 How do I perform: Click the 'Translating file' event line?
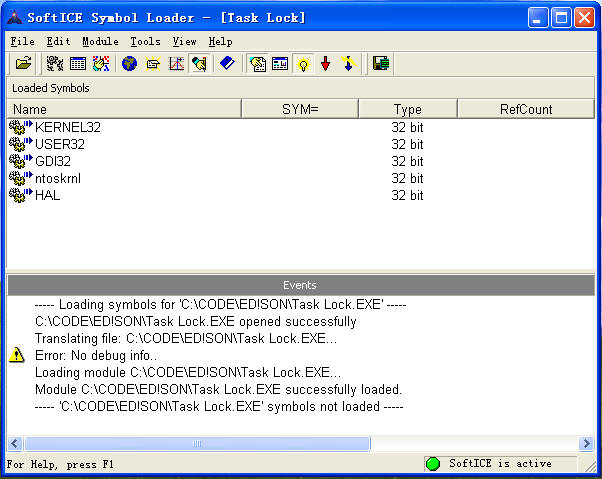[186, 338]
